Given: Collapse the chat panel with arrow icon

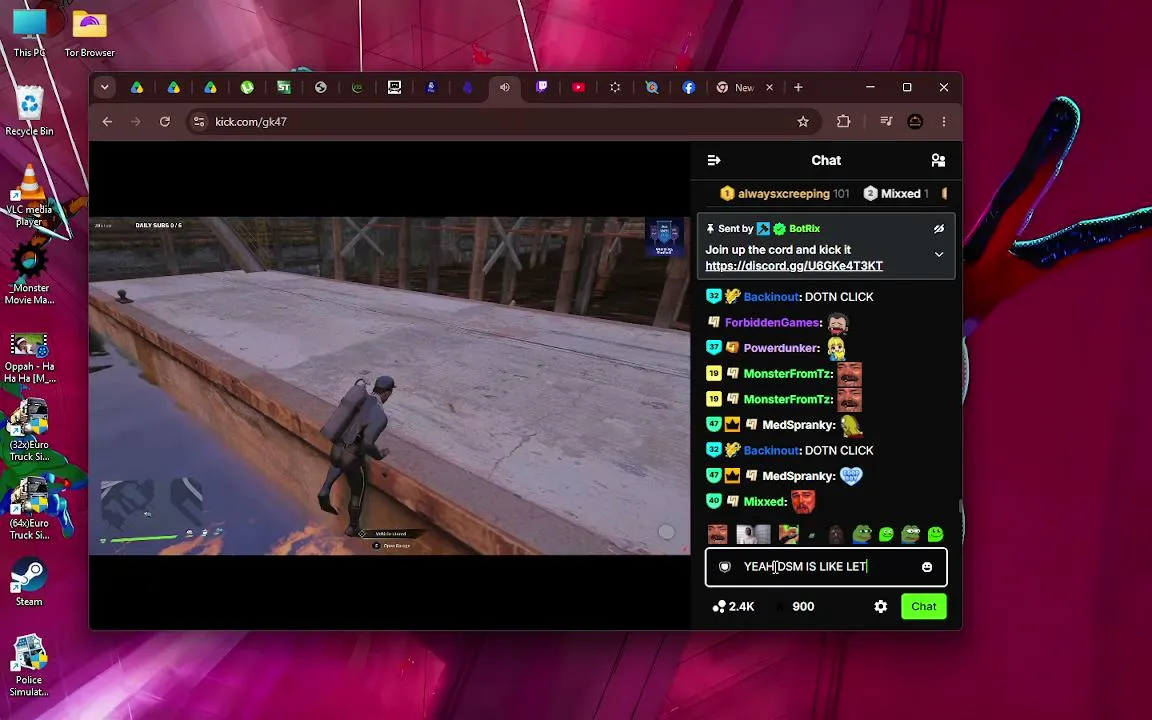Looking at the screenshot, I should coord(713,160).
